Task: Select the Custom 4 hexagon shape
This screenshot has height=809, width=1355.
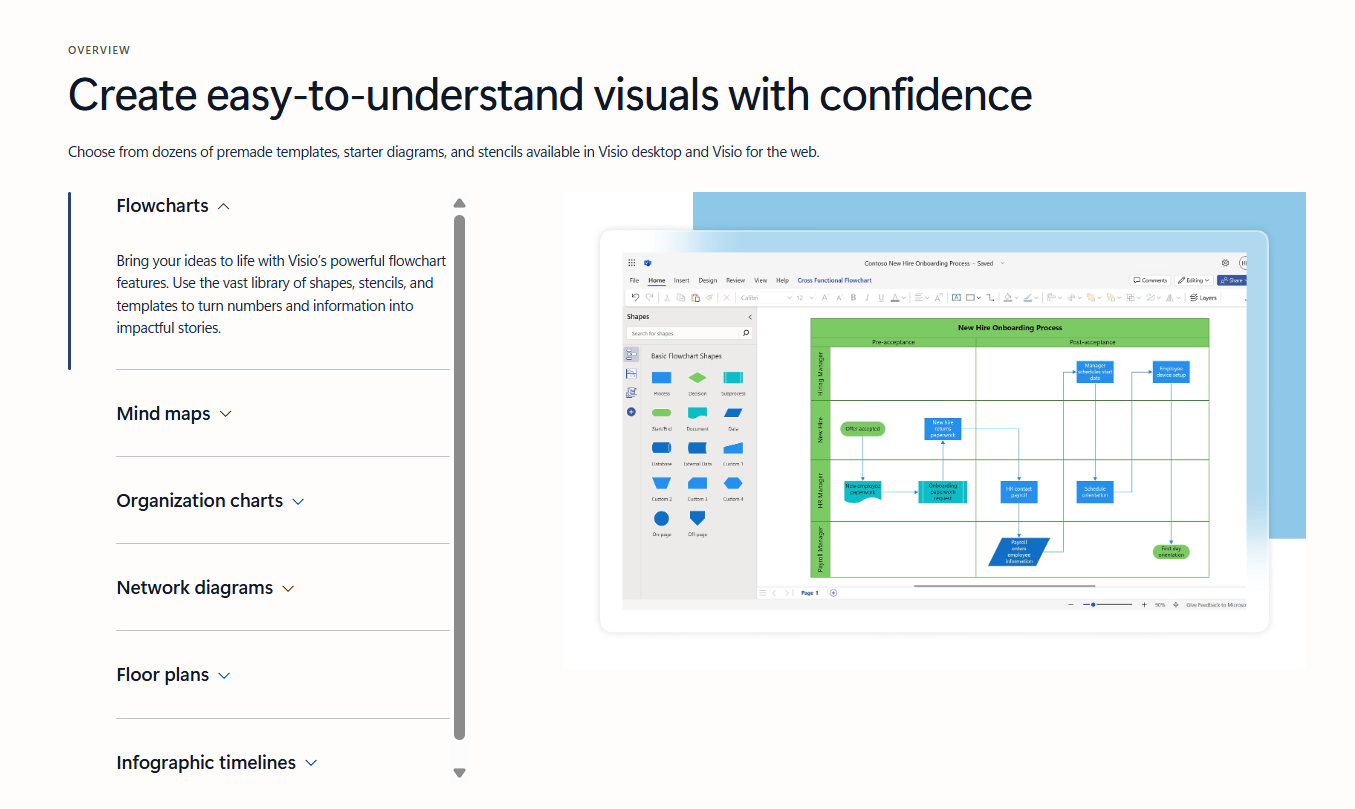Action: 733,483
